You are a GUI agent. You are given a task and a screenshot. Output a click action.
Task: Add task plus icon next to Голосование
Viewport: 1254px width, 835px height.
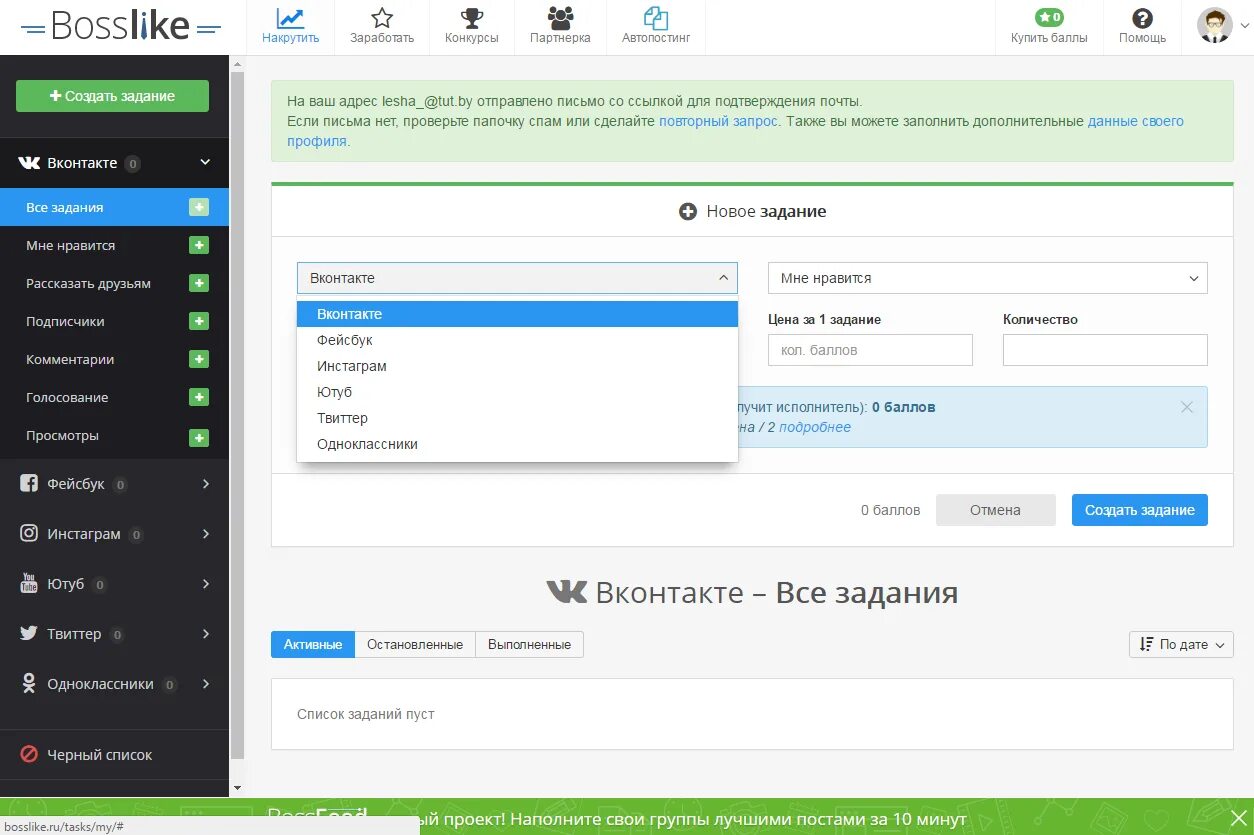199,397
